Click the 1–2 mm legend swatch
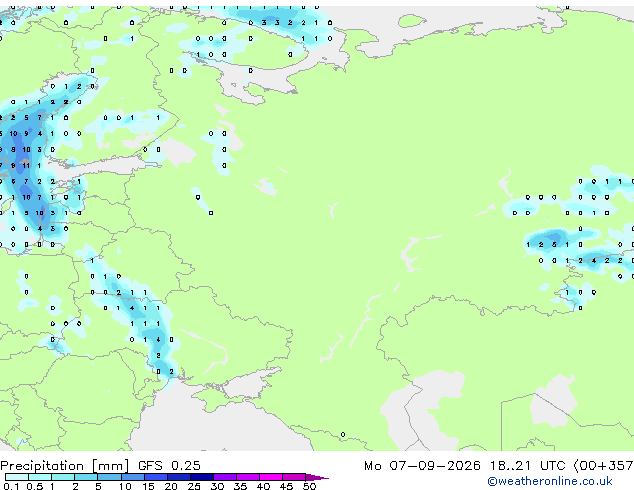The image size is (634, 490). click(x=63, y=477)
